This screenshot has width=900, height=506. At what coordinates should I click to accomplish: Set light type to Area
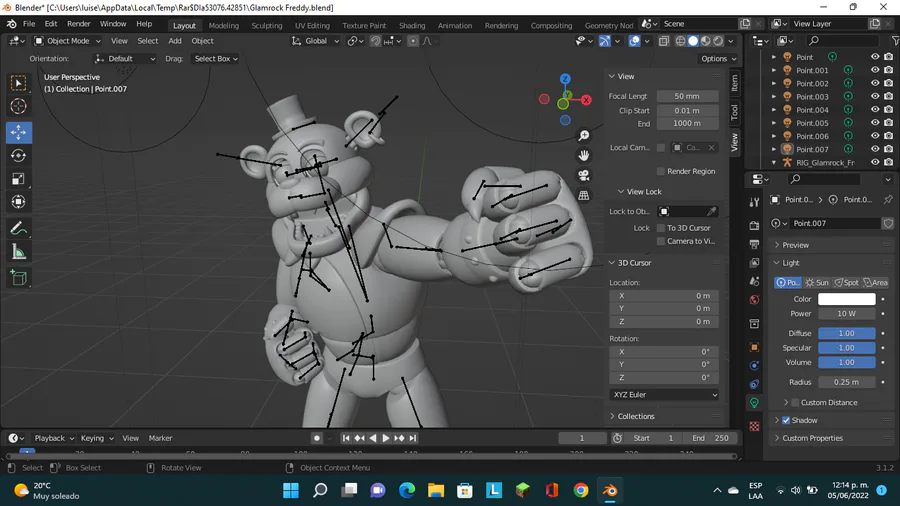(x=875, y=283)
